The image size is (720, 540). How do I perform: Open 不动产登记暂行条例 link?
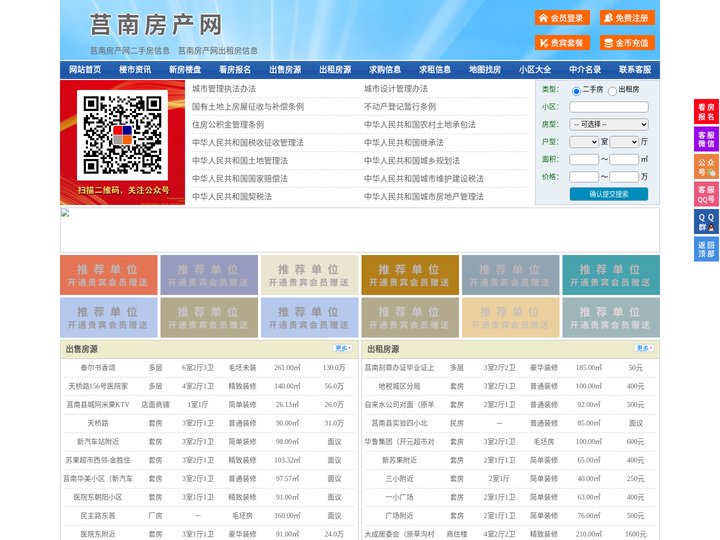400,107
